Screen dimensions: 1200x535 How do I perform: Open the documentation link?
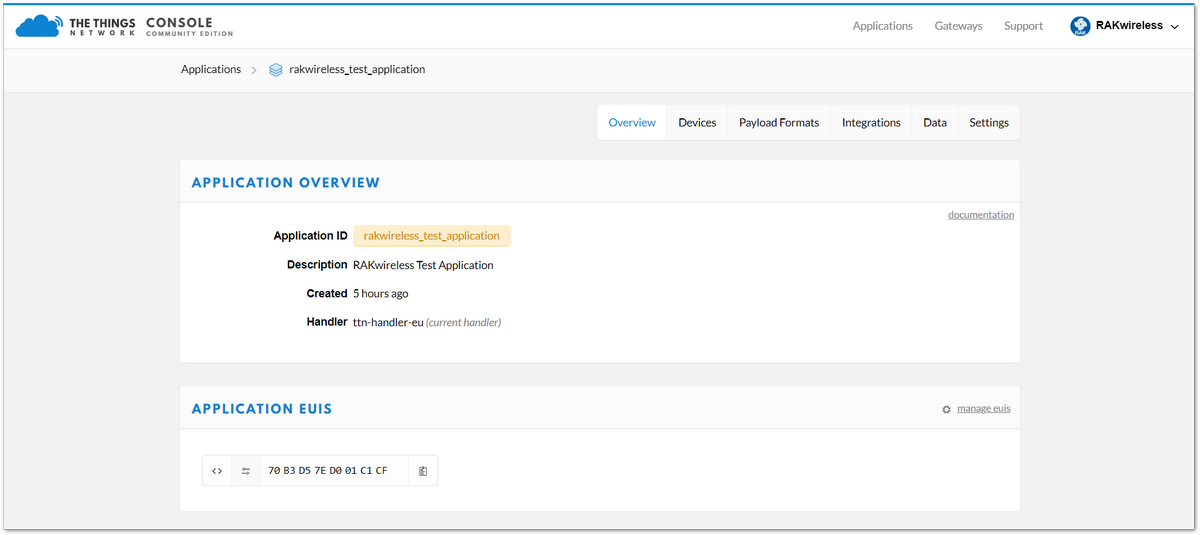[981, 215]
